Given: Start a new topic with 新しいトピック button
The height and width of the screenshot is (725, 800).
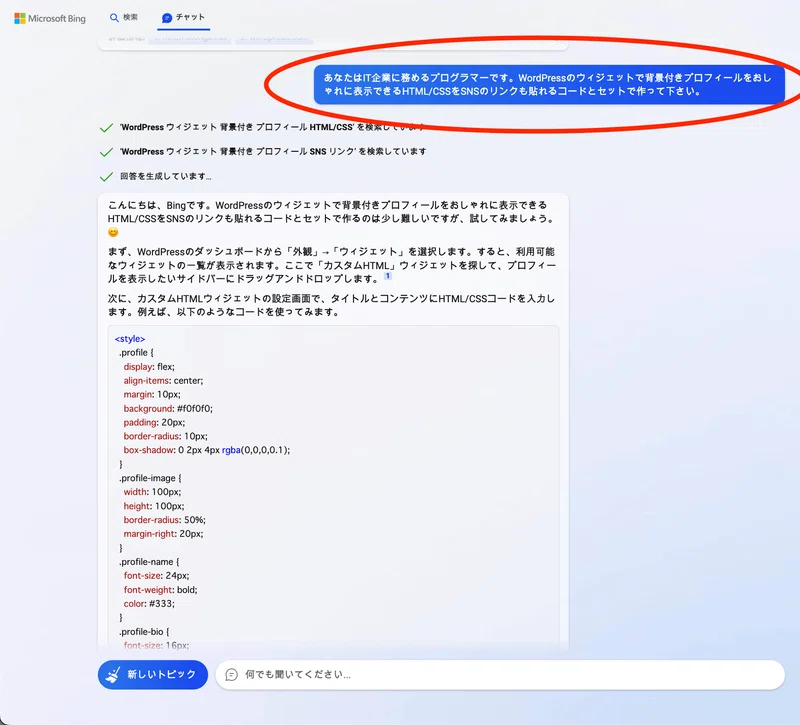Looking at the screenshot, I should [x=153, y=674].
